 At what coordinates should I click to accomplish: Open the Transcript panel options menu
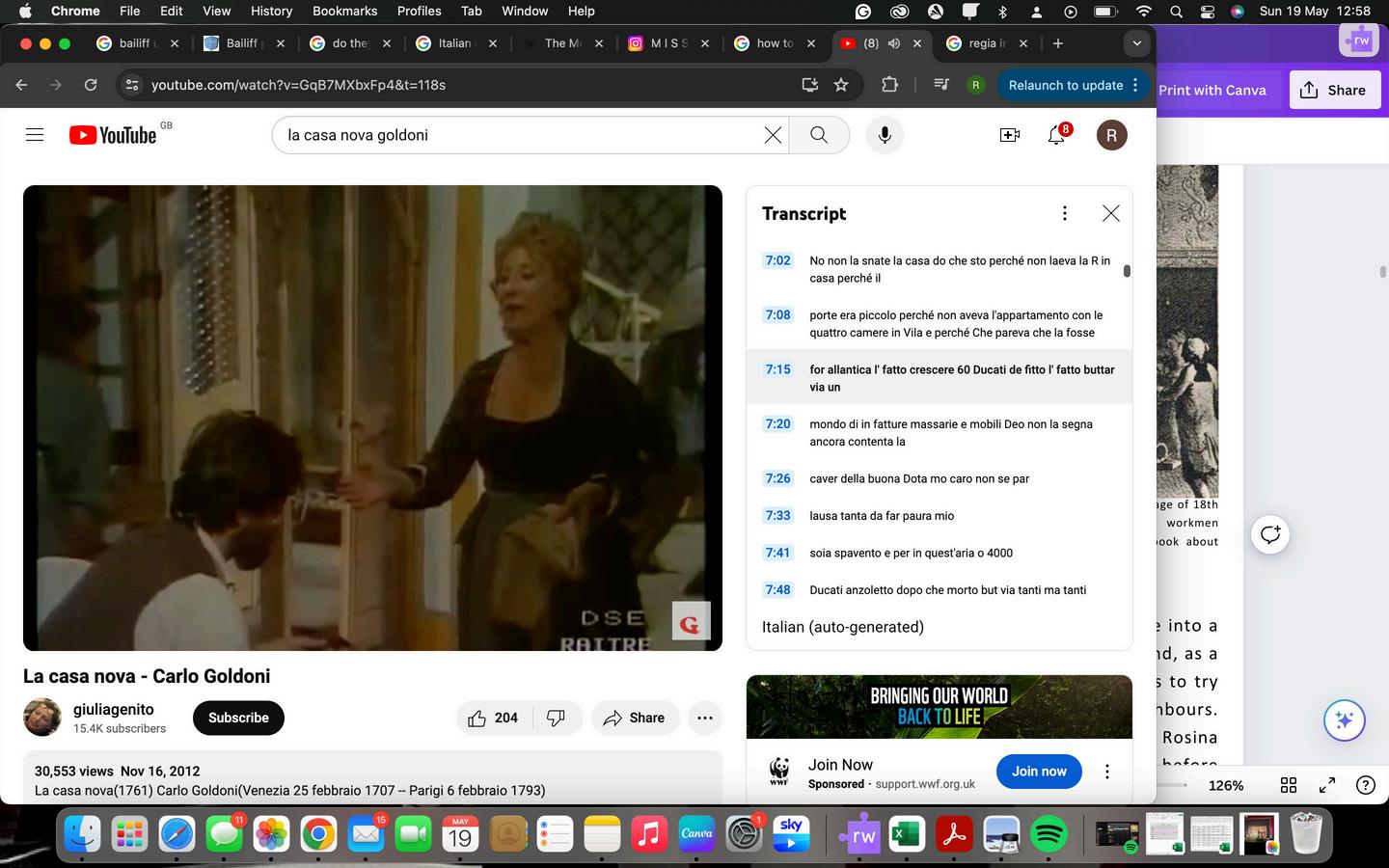coord(1065,213)
